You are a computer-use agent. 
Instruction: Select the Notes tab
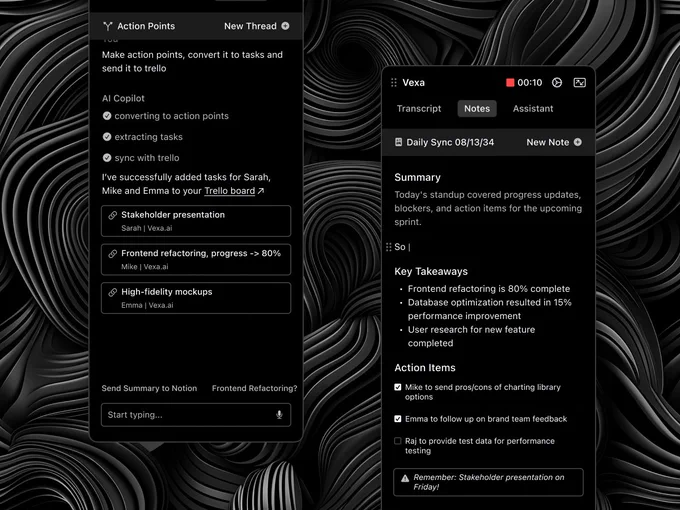(x=477, y=109)
